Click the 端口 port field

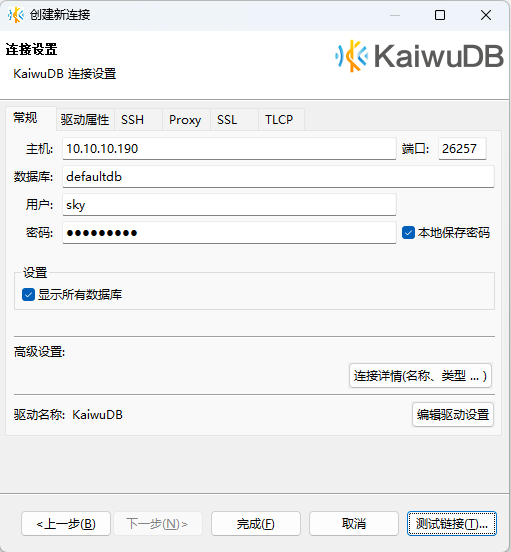pyautogui.click(x=462, y=149)
